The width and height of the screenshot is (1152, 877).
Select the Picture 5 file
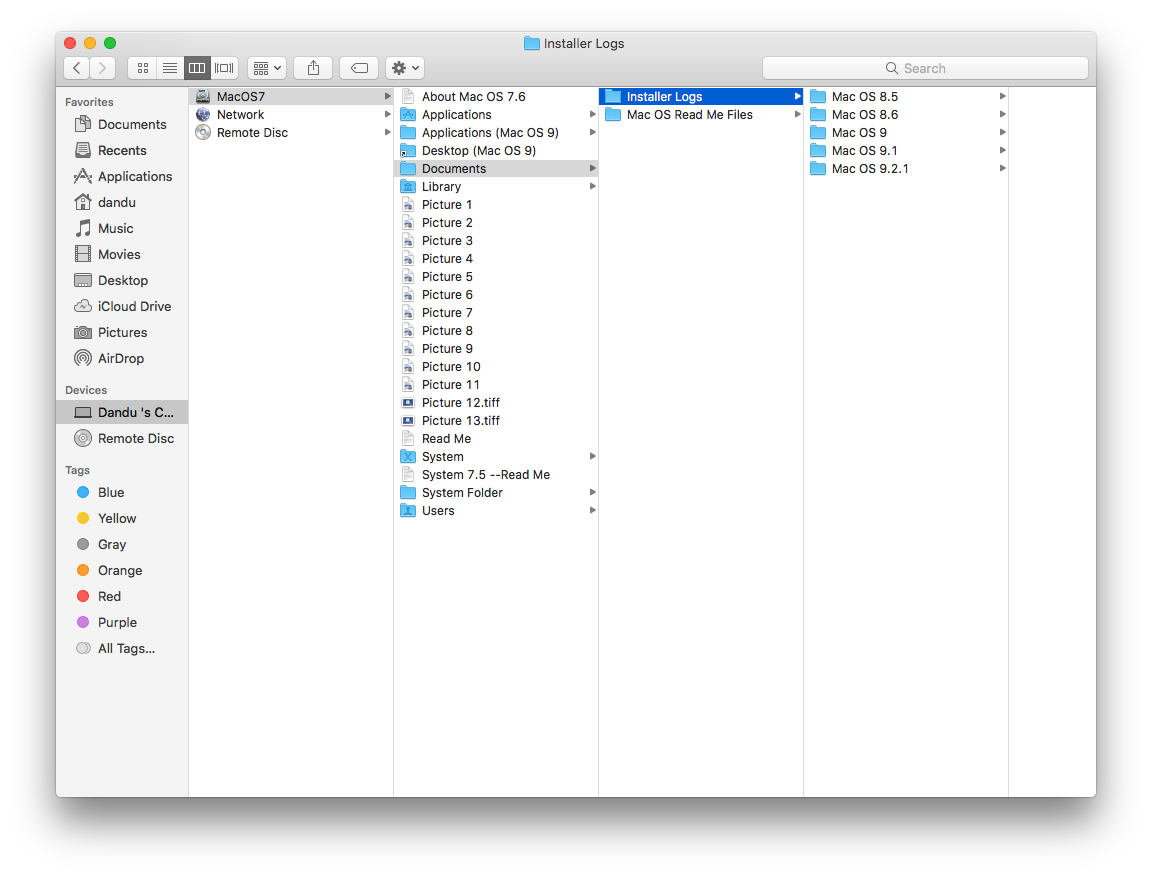click(x=496, y=276)
